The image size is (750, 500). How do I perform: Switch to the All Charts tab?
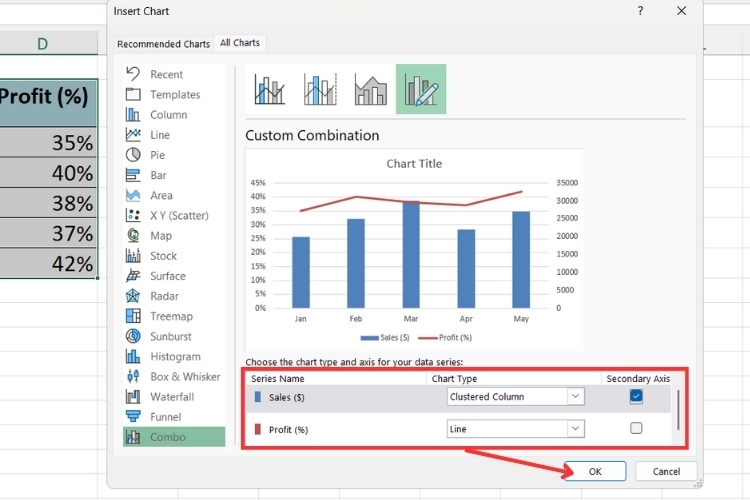pyautogui.click(x=240, y=43)
